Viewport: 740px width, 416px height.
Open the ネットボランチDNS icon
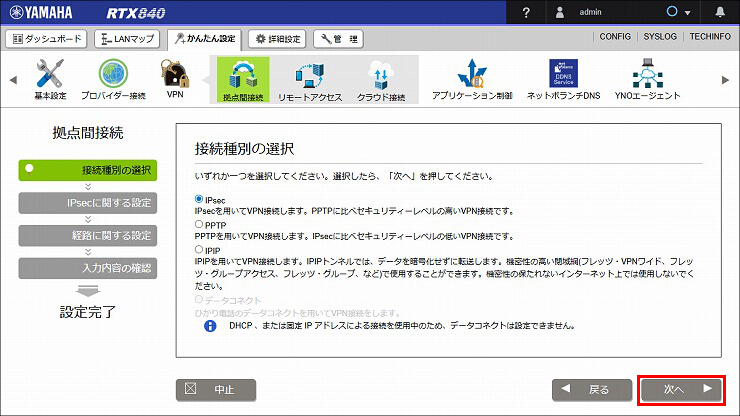click(x=563, y=78)
